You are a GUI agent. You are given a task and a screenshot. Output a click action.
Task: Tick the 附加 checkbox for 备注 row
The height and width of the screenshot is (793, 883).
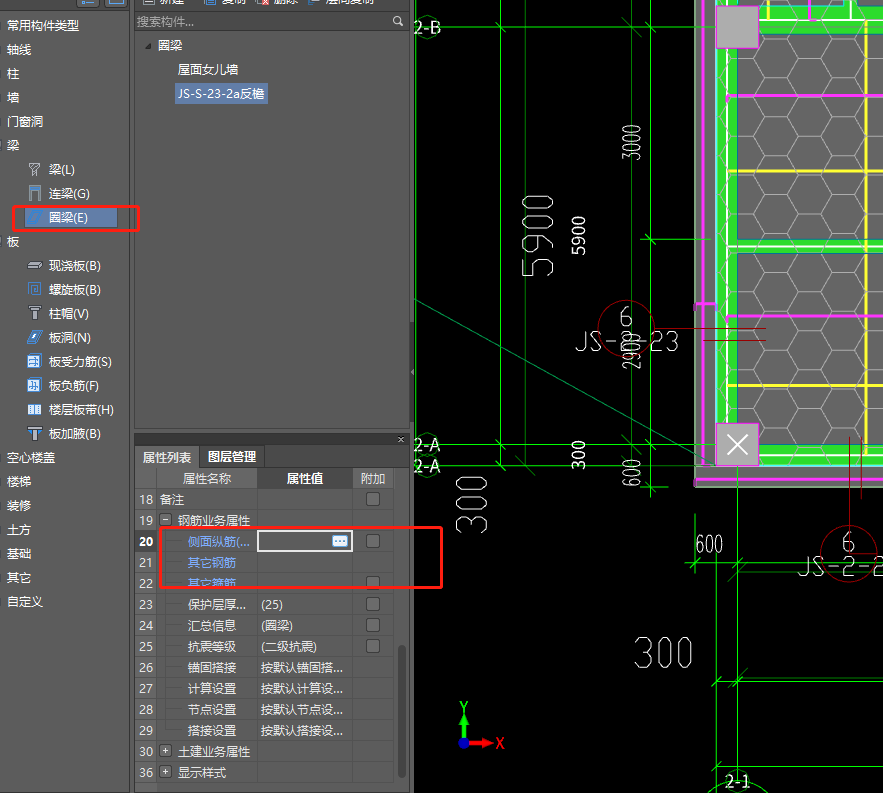click(x=373, y=499)
